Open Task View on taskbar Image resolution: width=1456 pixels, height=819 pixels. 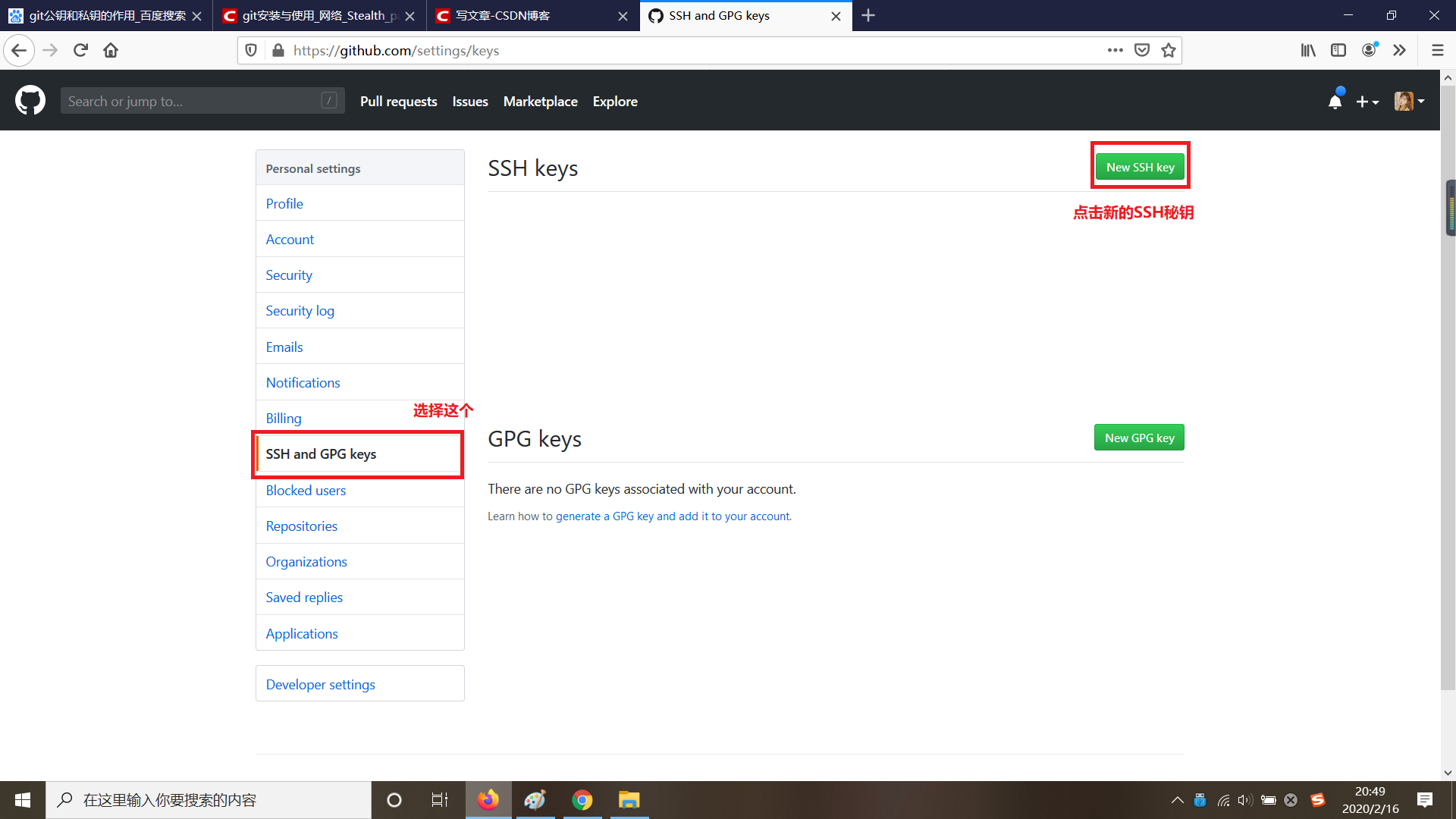click(x=440, y=800)
